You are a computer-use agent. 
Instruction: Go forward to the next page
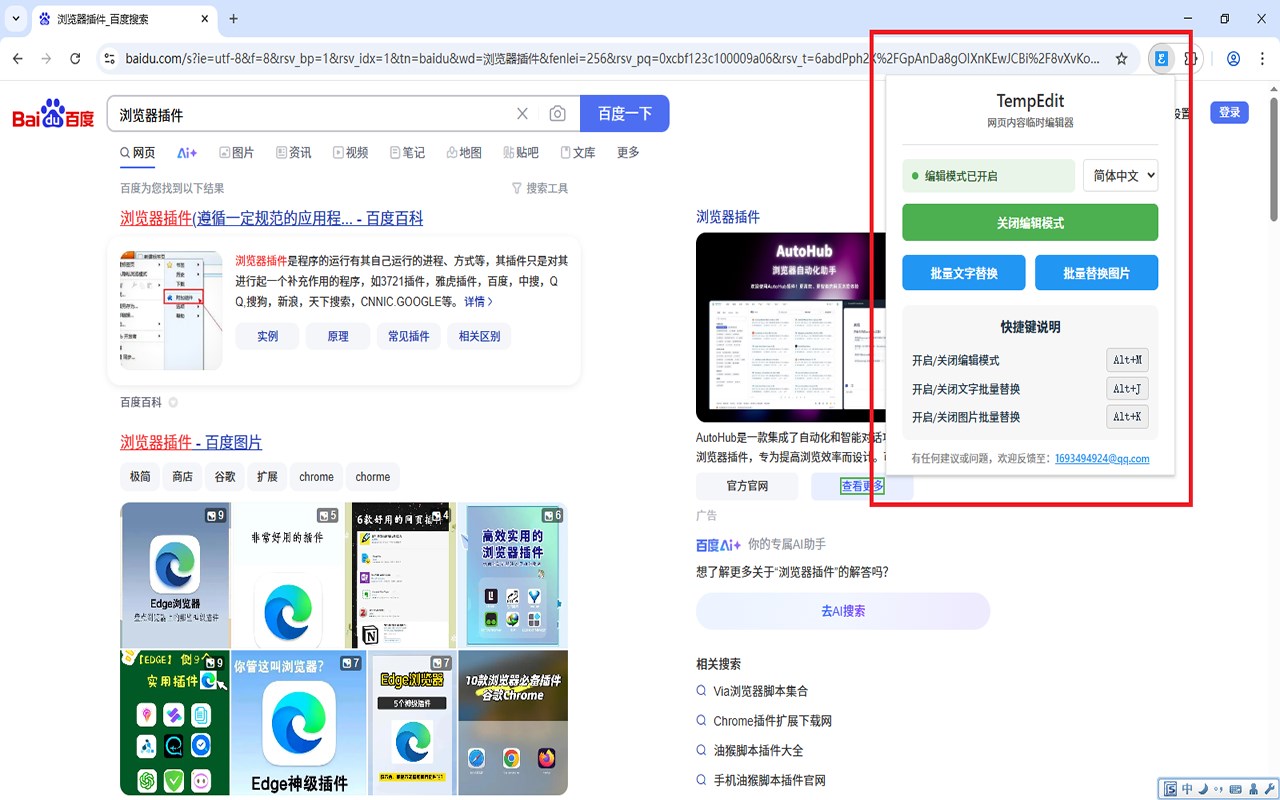[46, 59]
